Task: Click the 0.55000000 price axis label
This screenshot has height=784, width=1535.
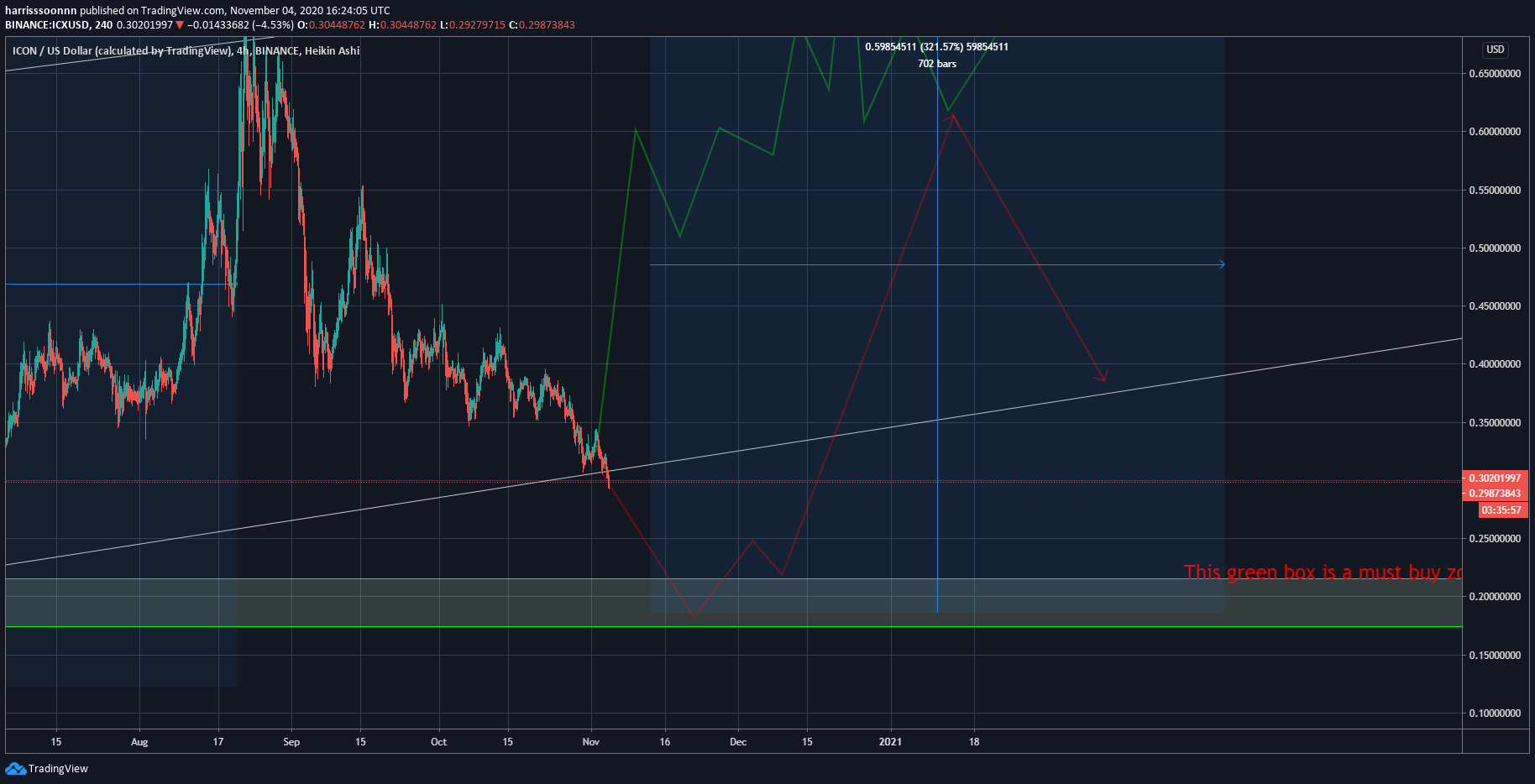Action: tap(1495, 191)
